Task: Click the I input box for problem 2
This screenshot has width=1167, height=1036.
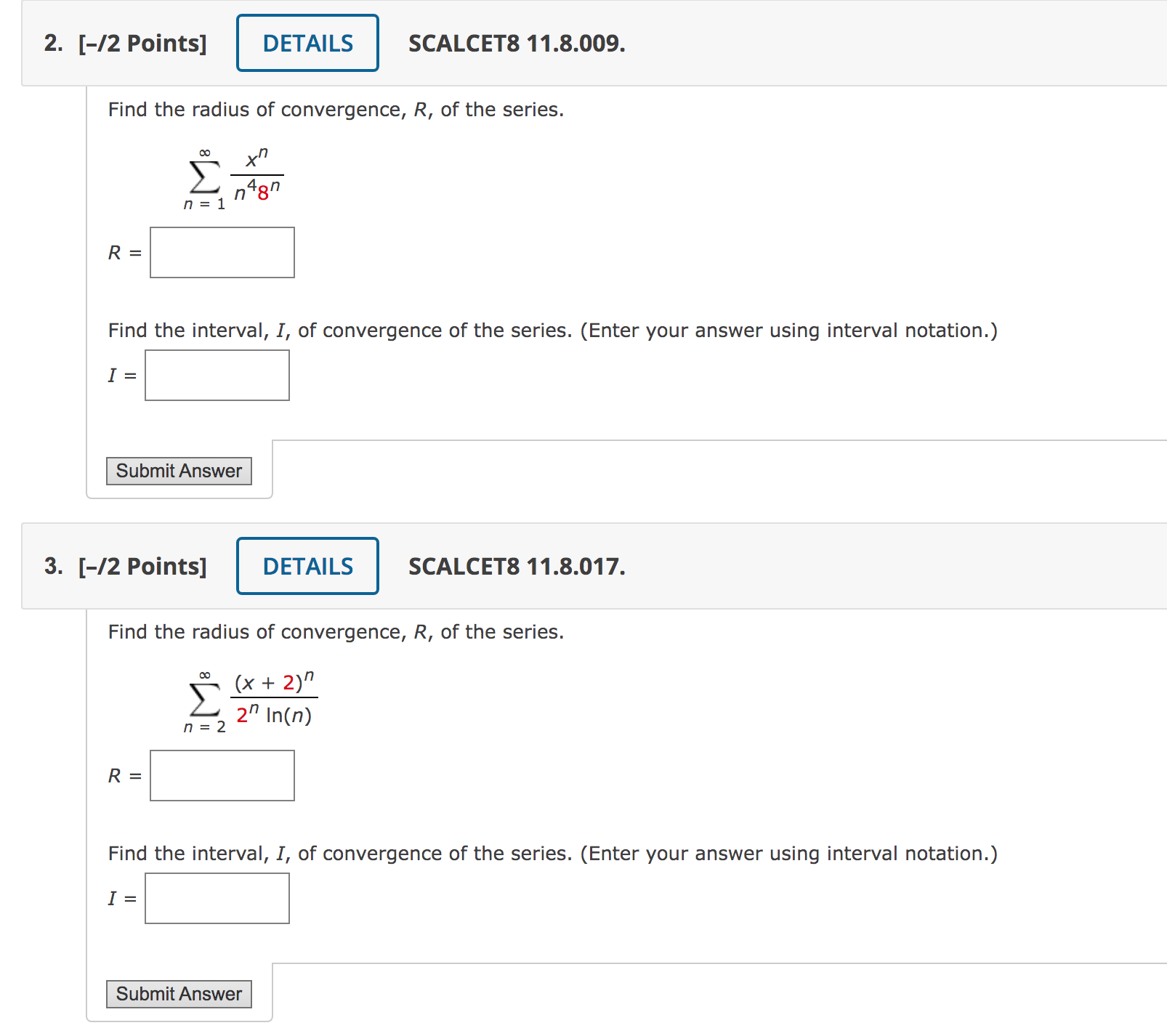Action: pyautogui.click(x=217, y=375)
